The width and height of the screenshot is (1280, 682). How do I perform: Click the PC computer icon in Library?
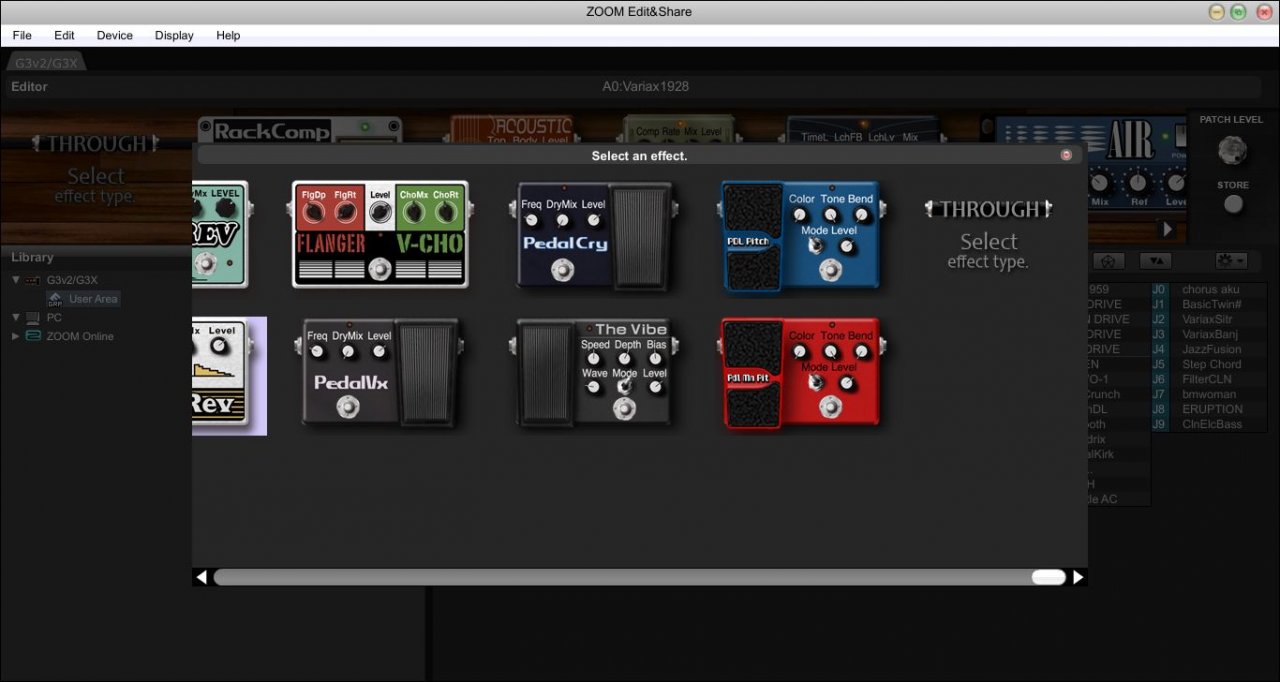pyautogui.click(x=33, y=317)
